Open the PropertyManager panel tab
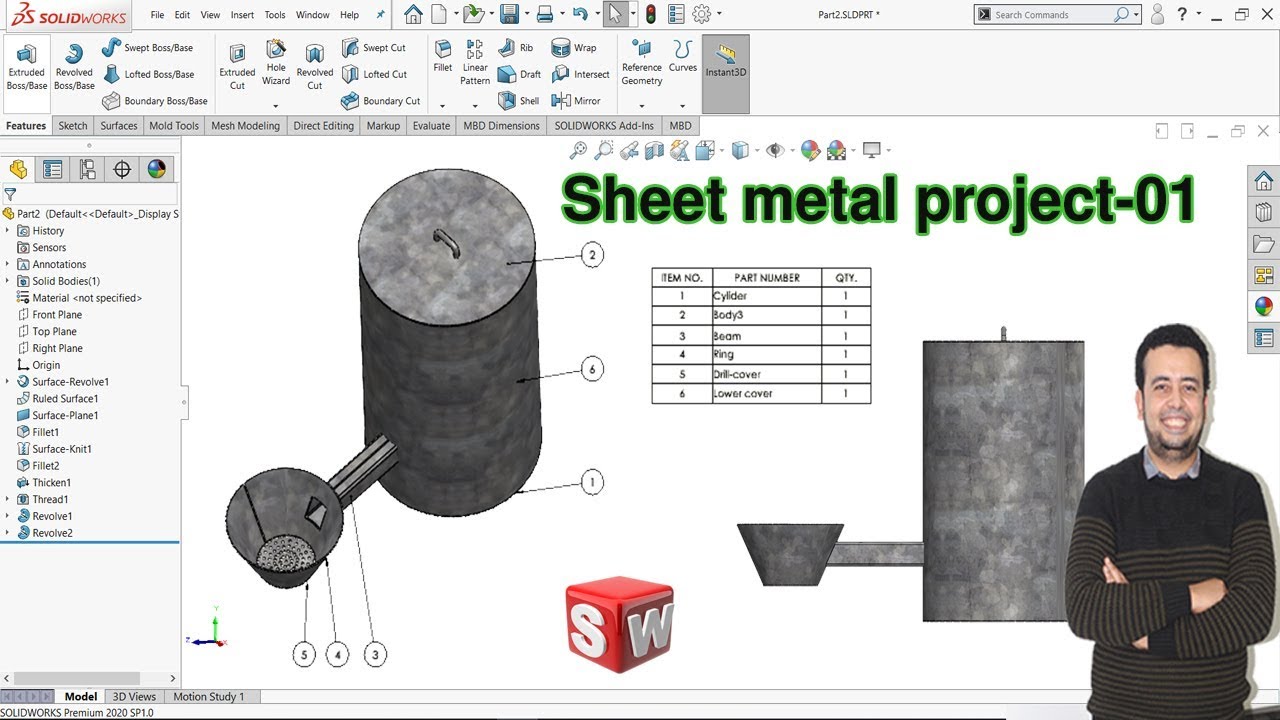 point(53,169)
